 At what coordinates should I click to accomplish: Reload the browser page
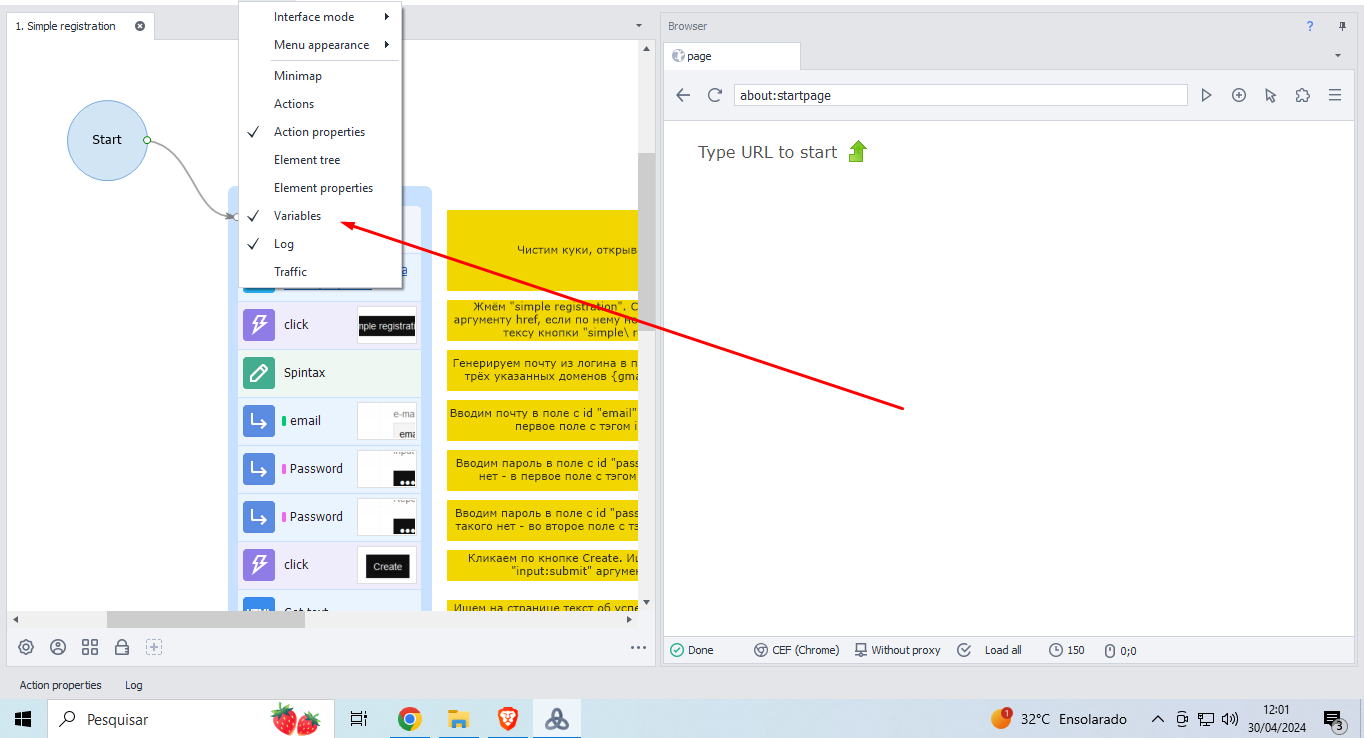click(x=715, y=95)
